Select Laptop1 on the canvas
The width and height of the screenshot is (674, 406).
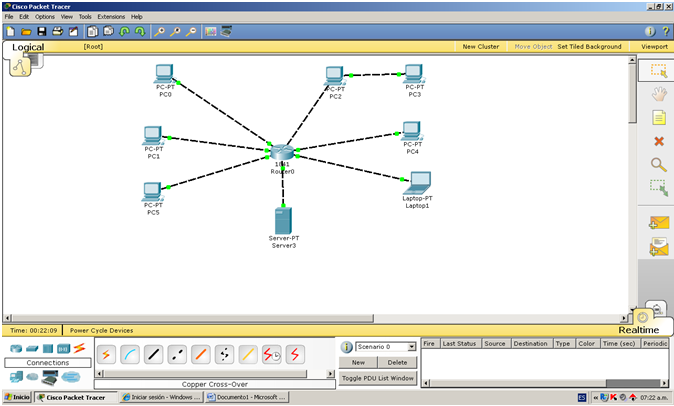tap(417, 183)
